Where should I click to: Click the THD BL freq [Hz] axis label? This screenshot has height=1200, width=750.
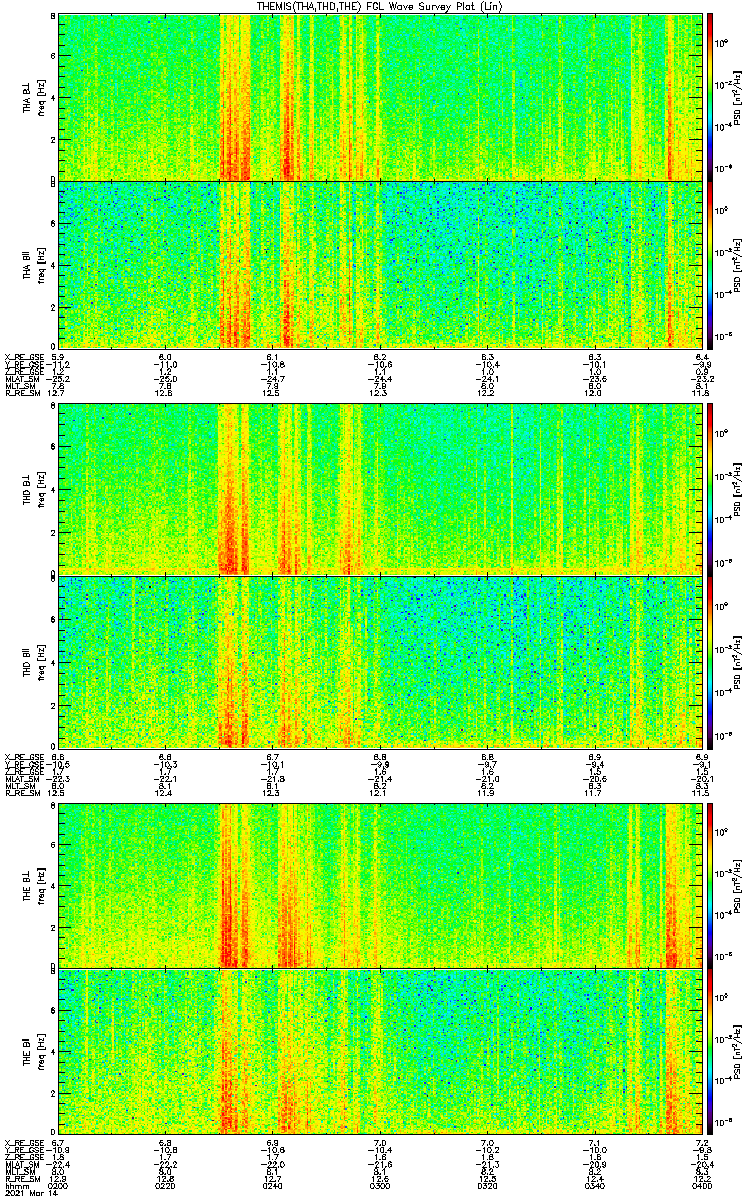[32, 490]
